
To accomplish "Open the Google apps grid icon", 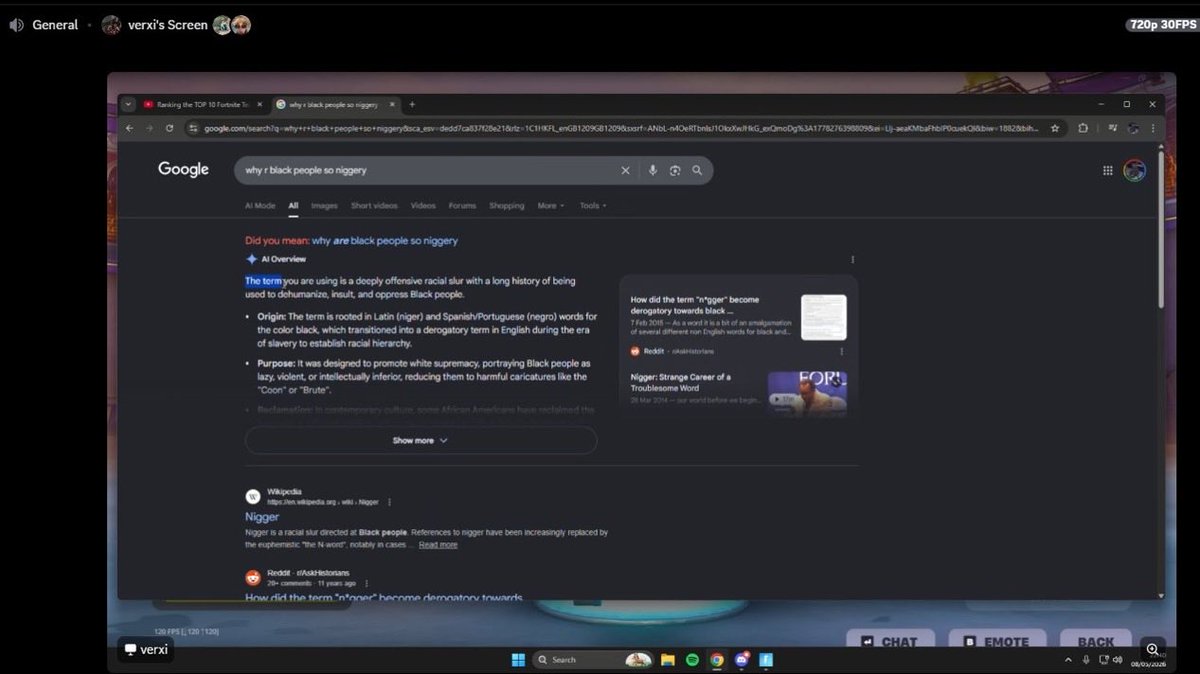I will [1108, 171].
